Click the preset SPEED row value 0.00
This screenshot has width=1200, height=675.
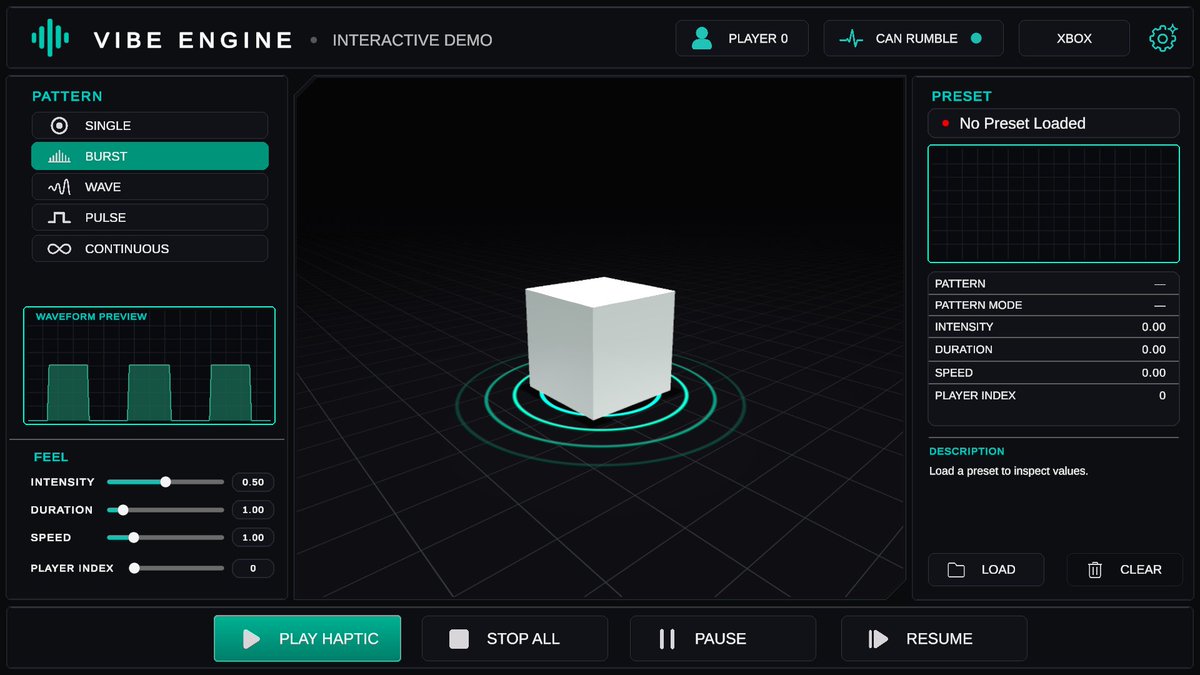1153,373
